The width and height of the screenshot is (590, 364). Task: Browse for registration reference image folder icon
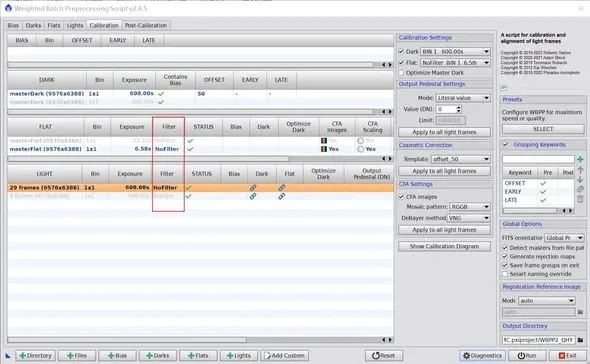click(581, 312)
